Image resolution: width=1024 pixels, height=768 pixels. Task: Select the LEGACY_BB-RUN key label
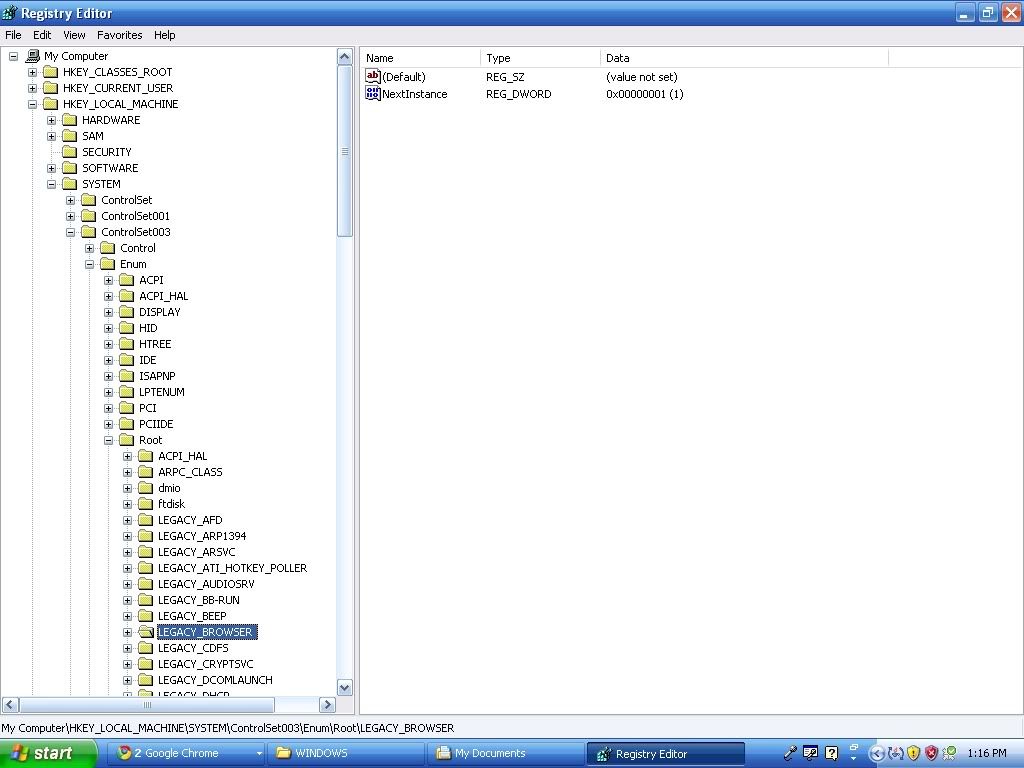click(x=199, y=600)
